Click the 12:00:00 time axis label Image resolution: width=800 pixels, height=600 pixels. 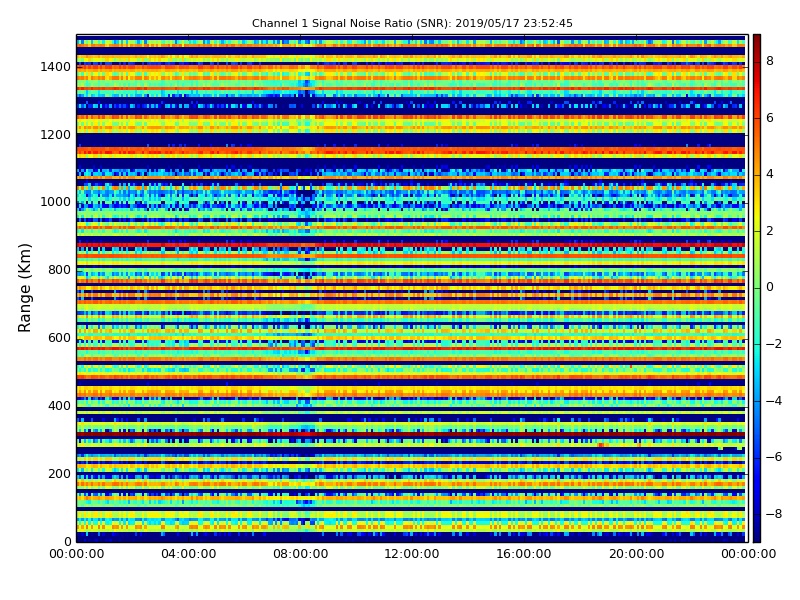coord(412,554)
